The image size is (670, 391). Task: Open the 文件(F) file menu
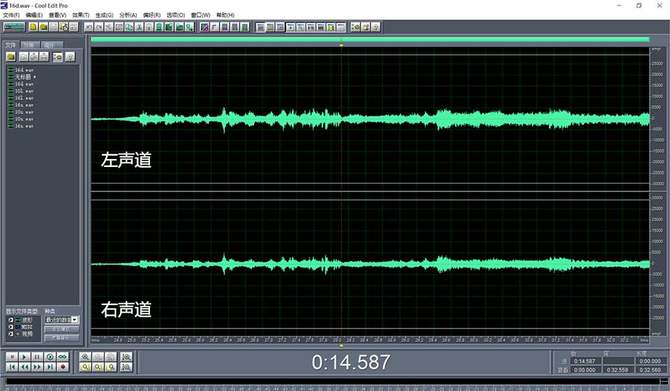pos(11,15)
